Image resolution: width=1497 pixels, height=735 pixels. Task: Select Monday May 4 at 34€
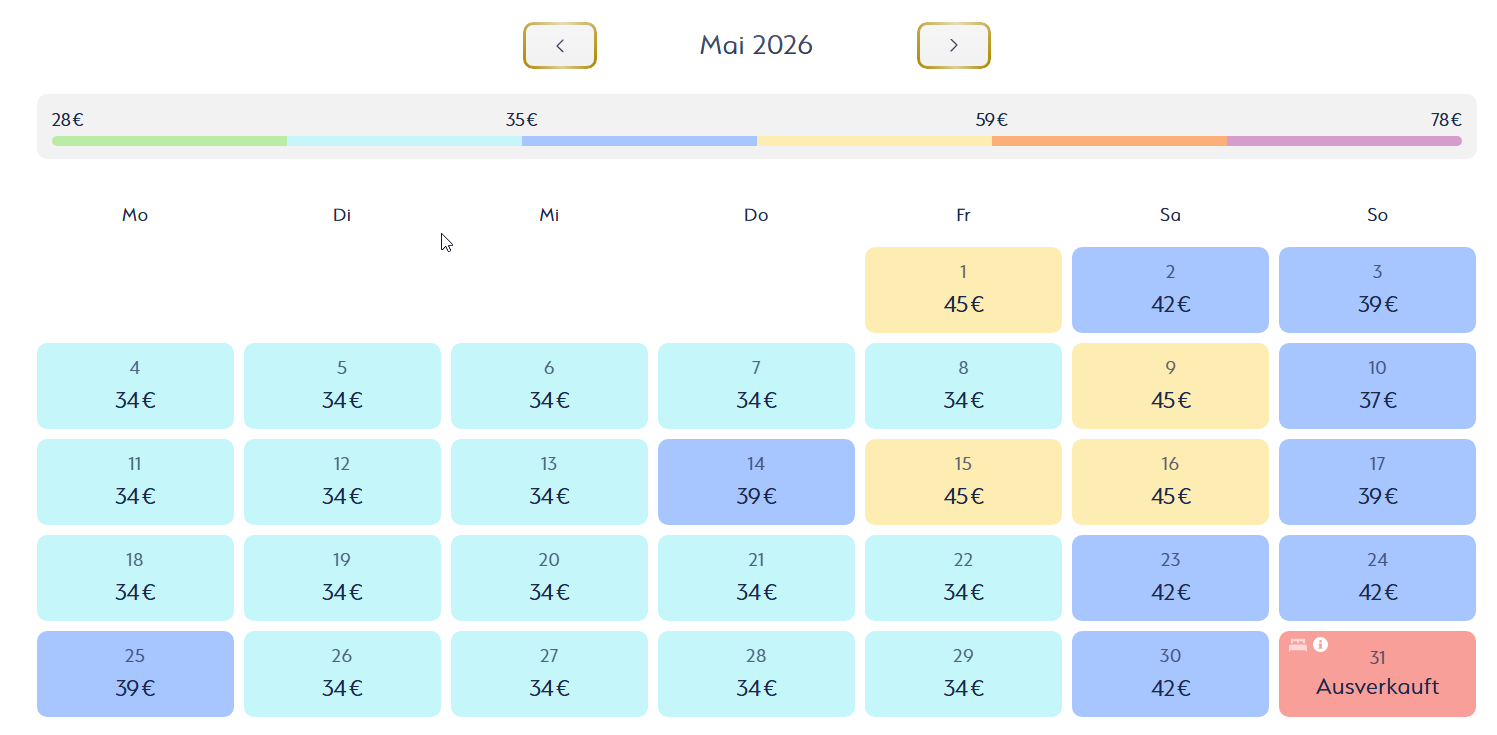(x=135, y=386)
